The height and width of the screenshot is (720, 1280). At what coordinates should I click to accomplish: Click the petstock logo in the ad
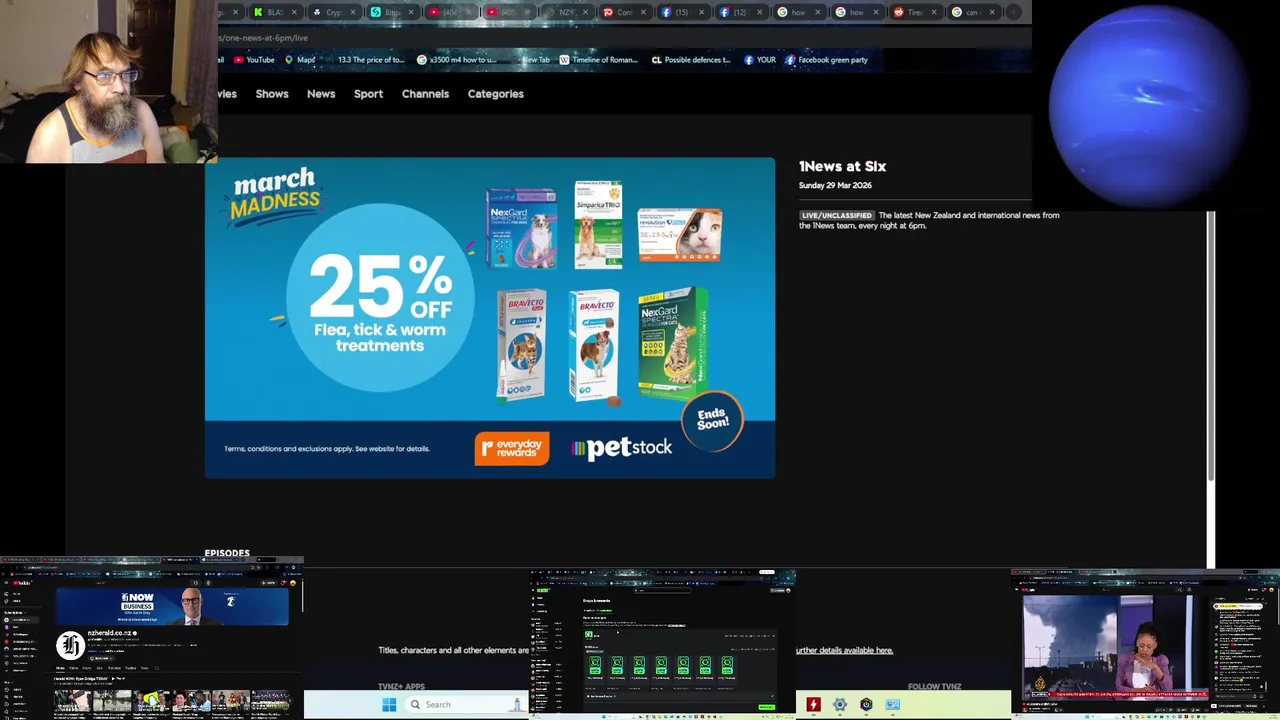pyautogui.click(x=621, y=448)
